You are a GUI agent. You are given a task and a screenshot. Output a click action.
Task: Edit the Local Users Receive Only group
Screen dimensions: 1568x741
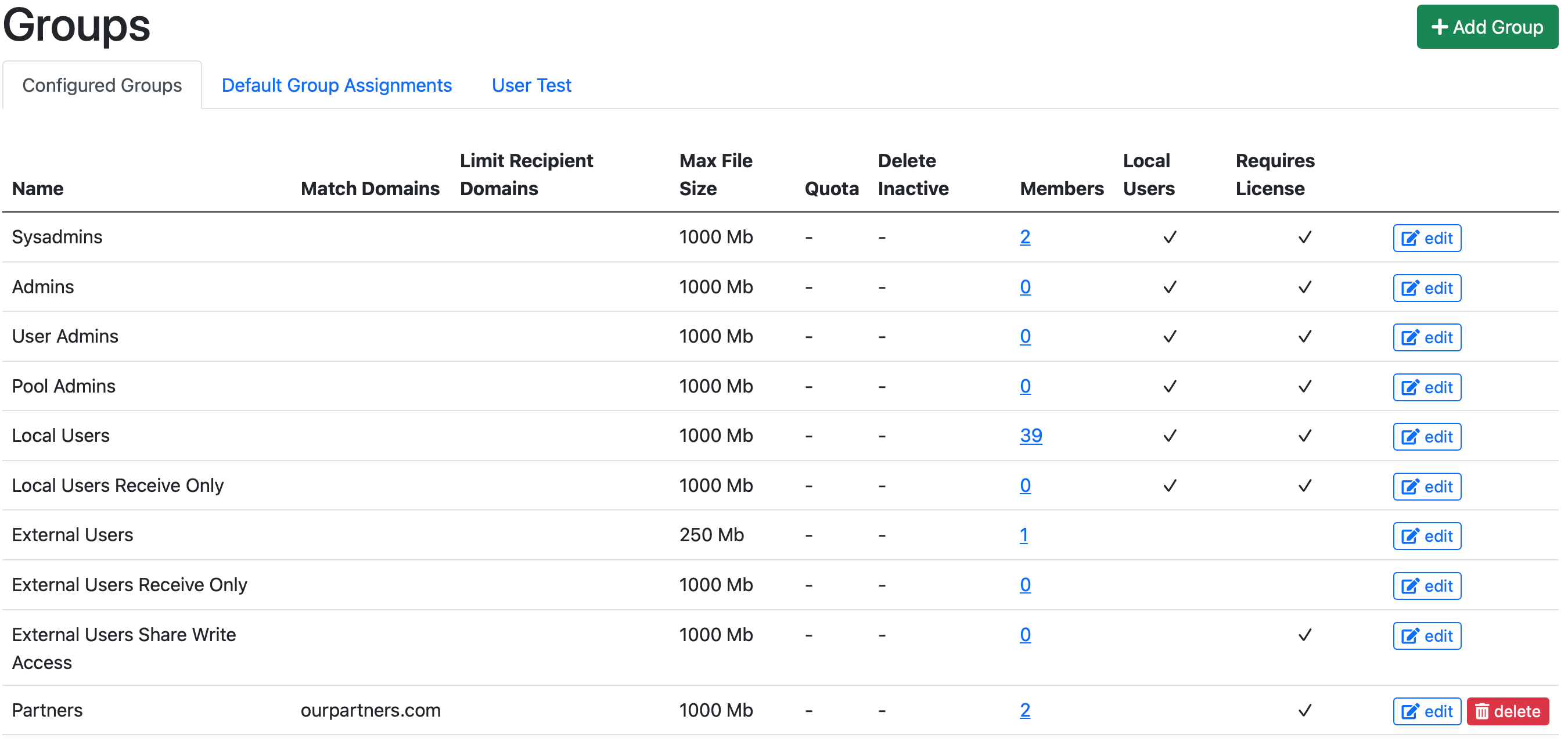(x=1427, y=486)
